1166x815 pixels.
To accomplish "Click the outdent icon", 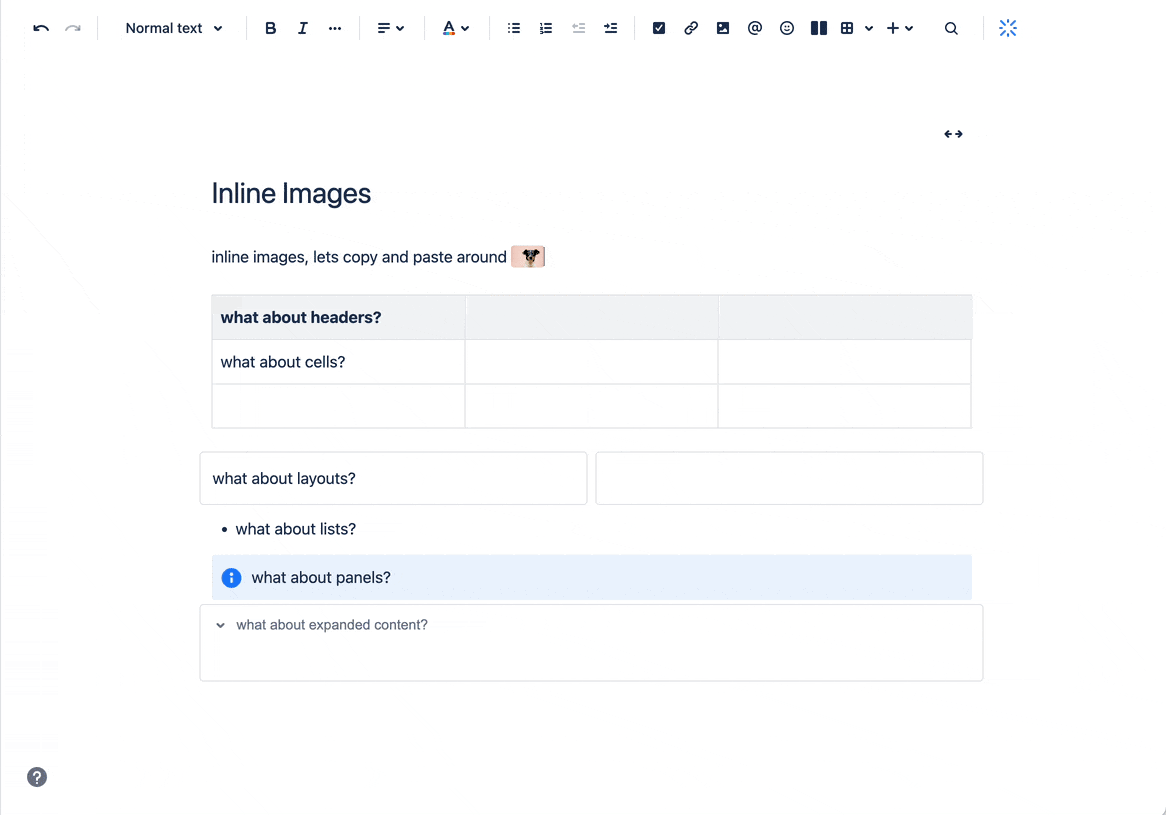I will 579,28.
